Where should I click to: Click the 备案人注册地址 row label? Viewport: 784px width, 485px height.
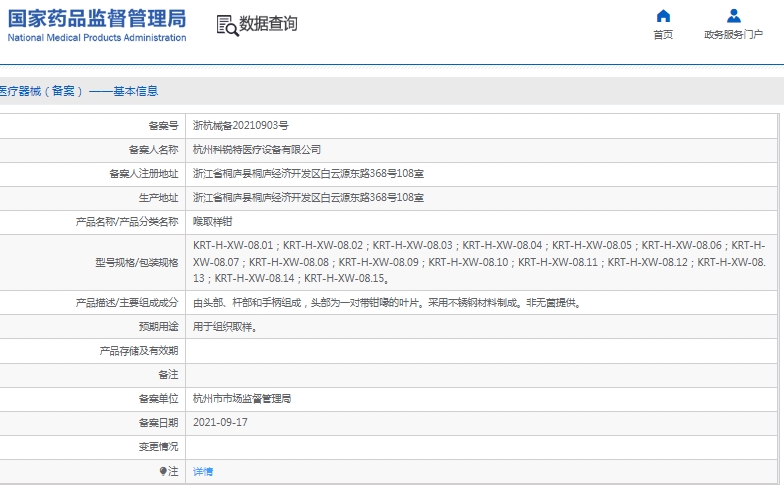pyautogui.click(x=144, y=174)
